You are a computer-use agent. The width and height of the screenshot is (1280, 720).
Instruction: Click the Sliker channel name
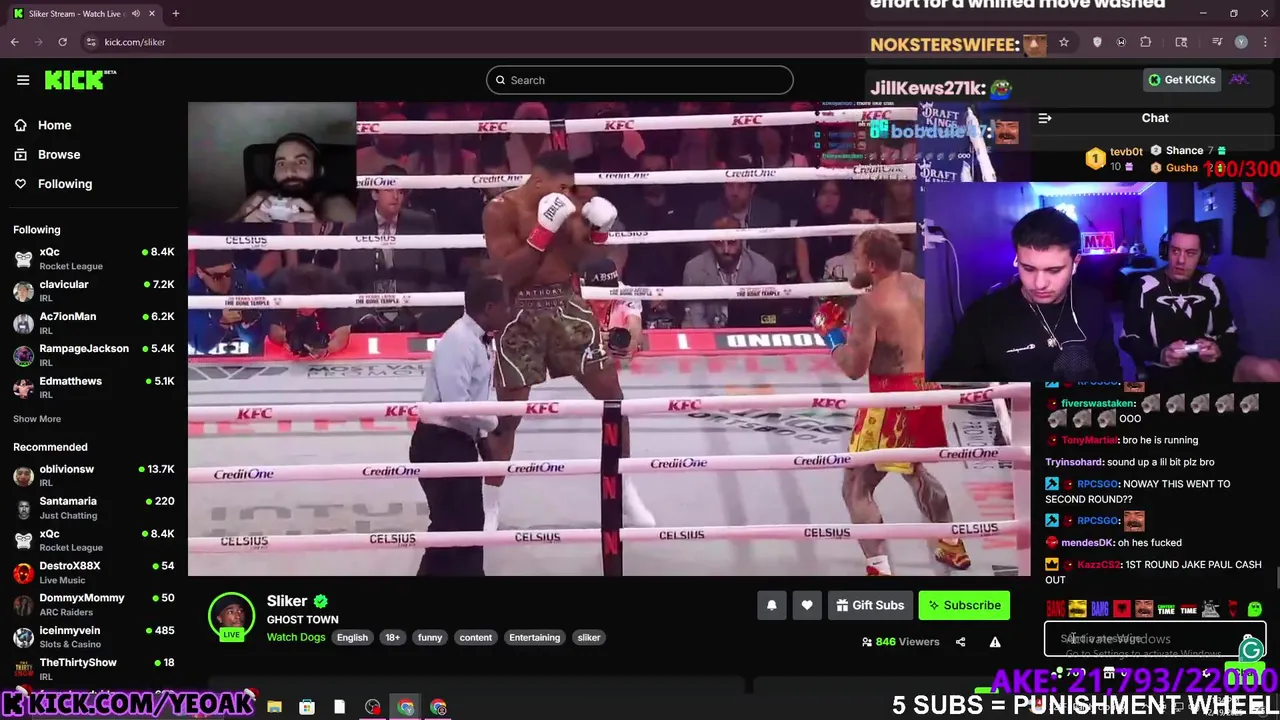(287, 601)
